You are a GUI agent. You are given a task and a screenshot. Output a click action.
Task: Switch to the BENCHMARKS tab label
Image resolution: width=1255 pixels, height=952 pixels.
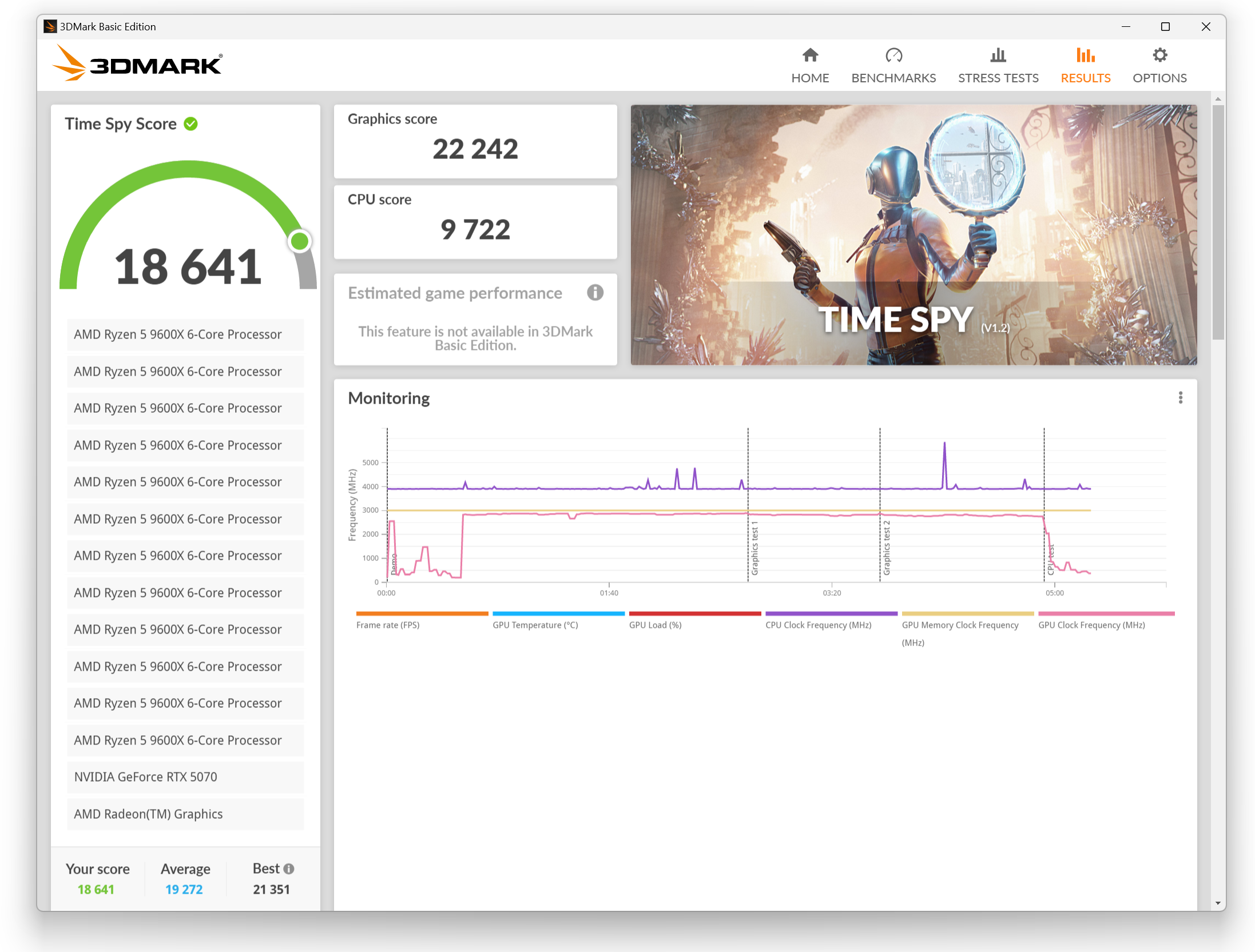[893, 78]
